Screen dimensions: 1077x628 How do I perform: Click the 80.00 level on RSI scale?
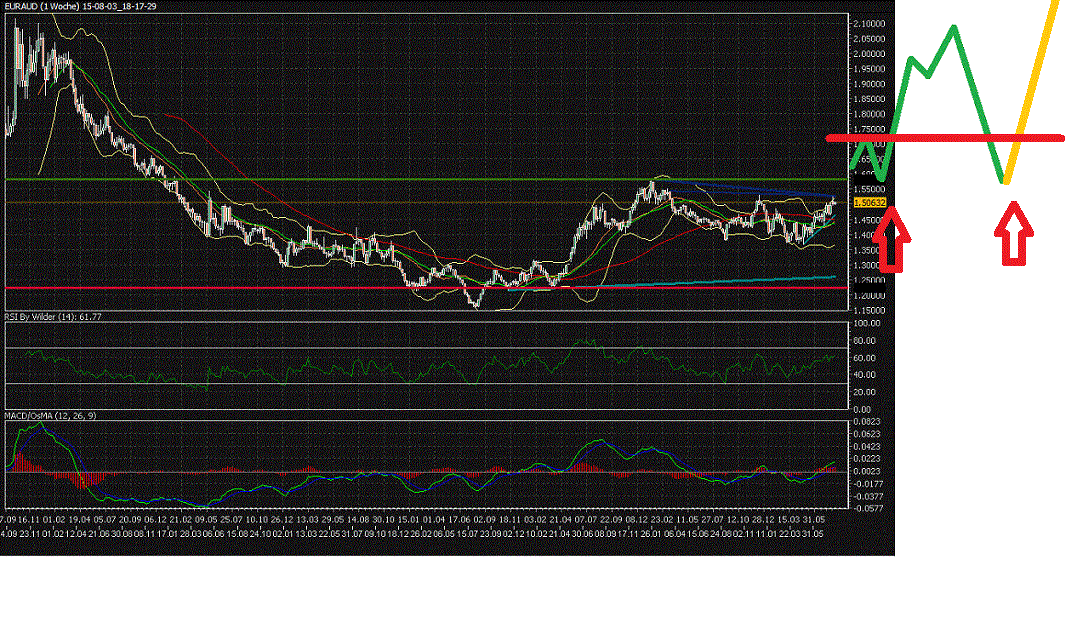coord(865,341)
